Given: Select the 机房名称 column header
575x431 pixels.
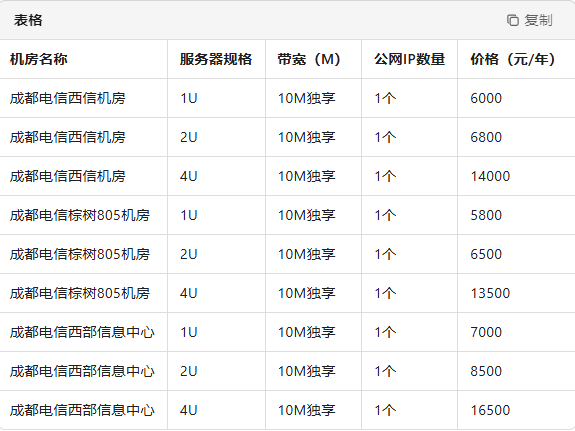Looking at the screenshot, I should [39, 59].
